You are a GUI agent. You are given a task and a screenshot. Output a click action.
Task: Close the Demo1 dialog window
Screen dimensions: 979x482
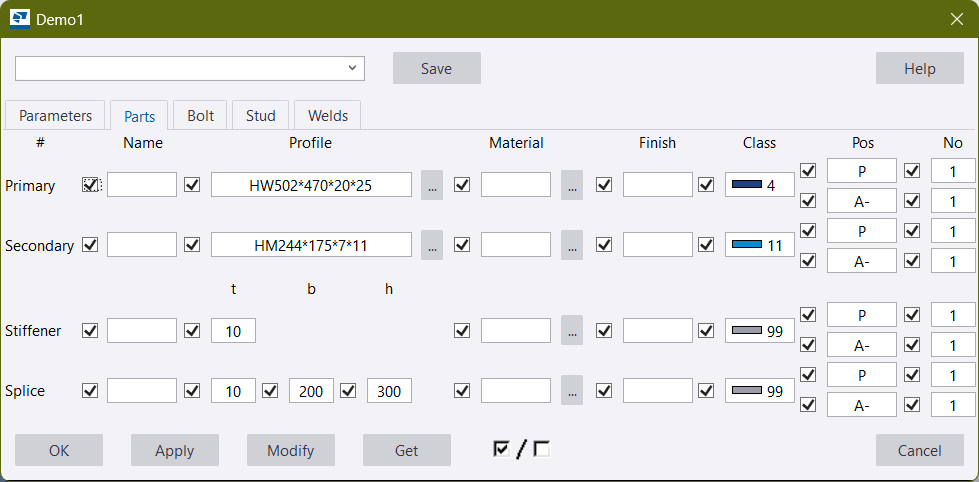pyautogui.click(x=957, y=19)
